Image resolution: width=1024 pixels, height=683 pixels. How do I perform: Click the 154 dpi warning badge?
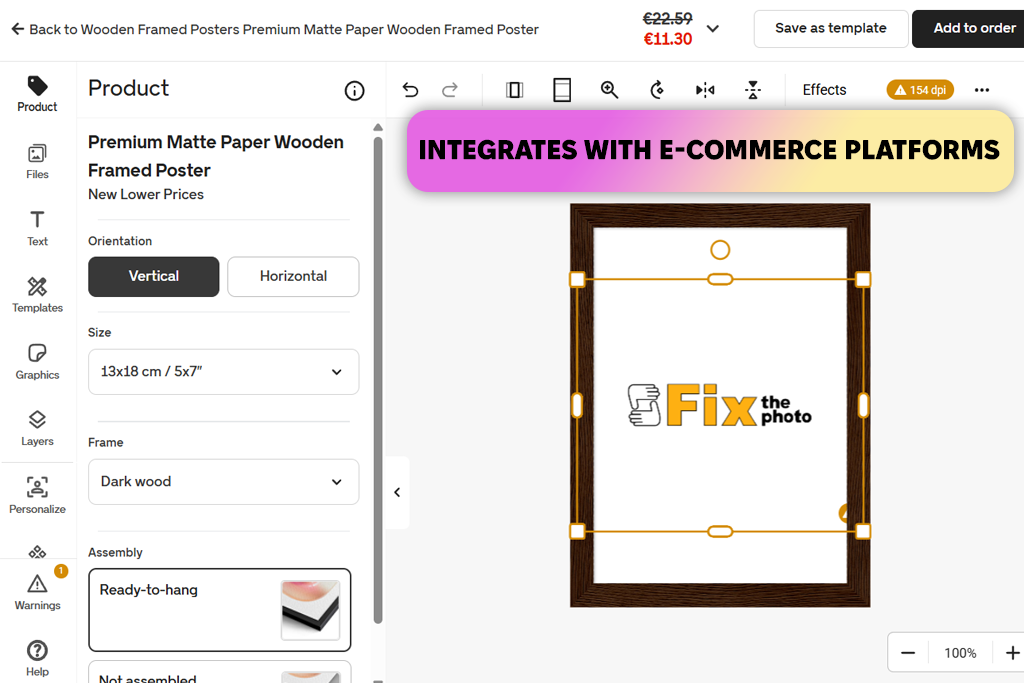click(x=920, y=89)
